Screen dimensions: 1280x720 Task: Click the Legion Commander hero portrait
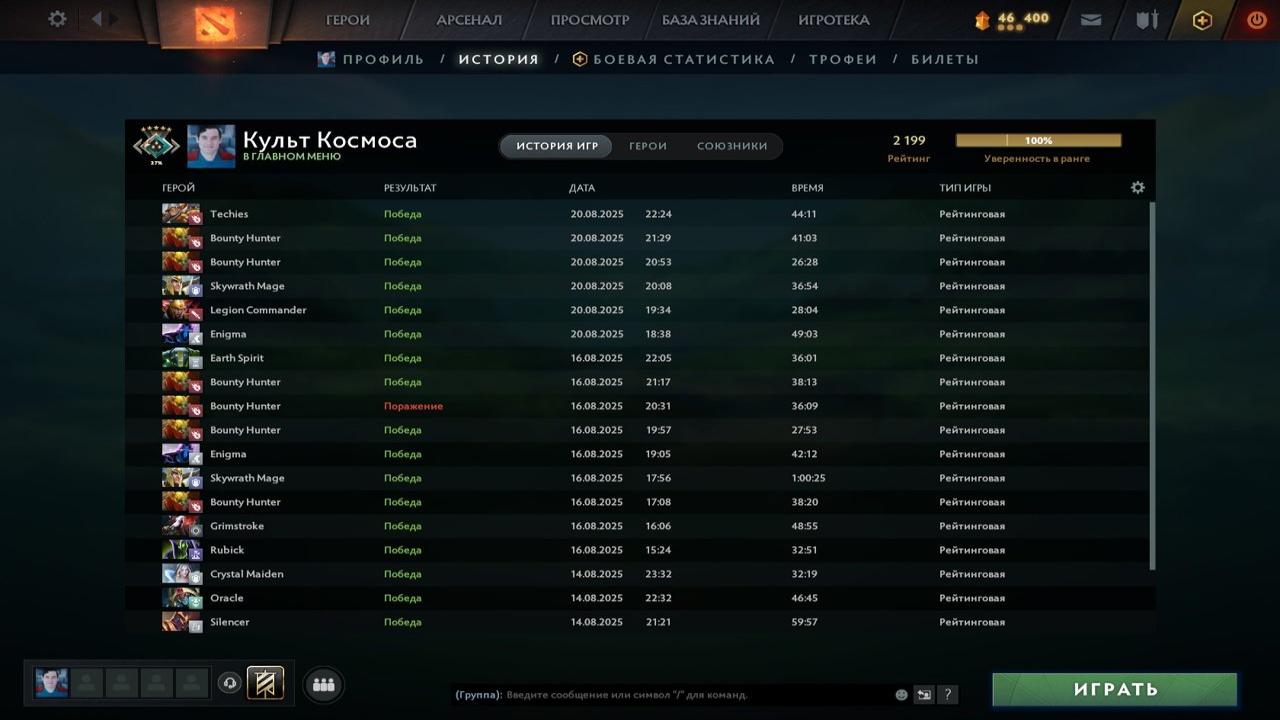click(x=181, y=310)
